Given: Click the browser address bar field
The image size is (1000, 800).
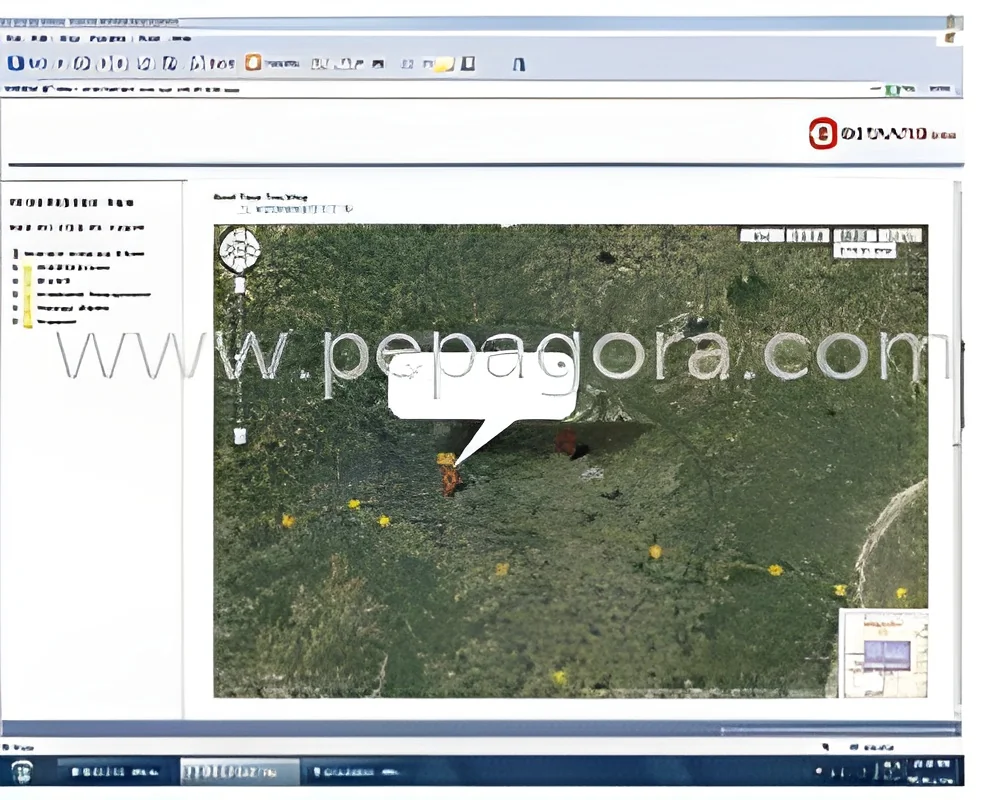Looking at the screenshot, I should coord(434,89).
